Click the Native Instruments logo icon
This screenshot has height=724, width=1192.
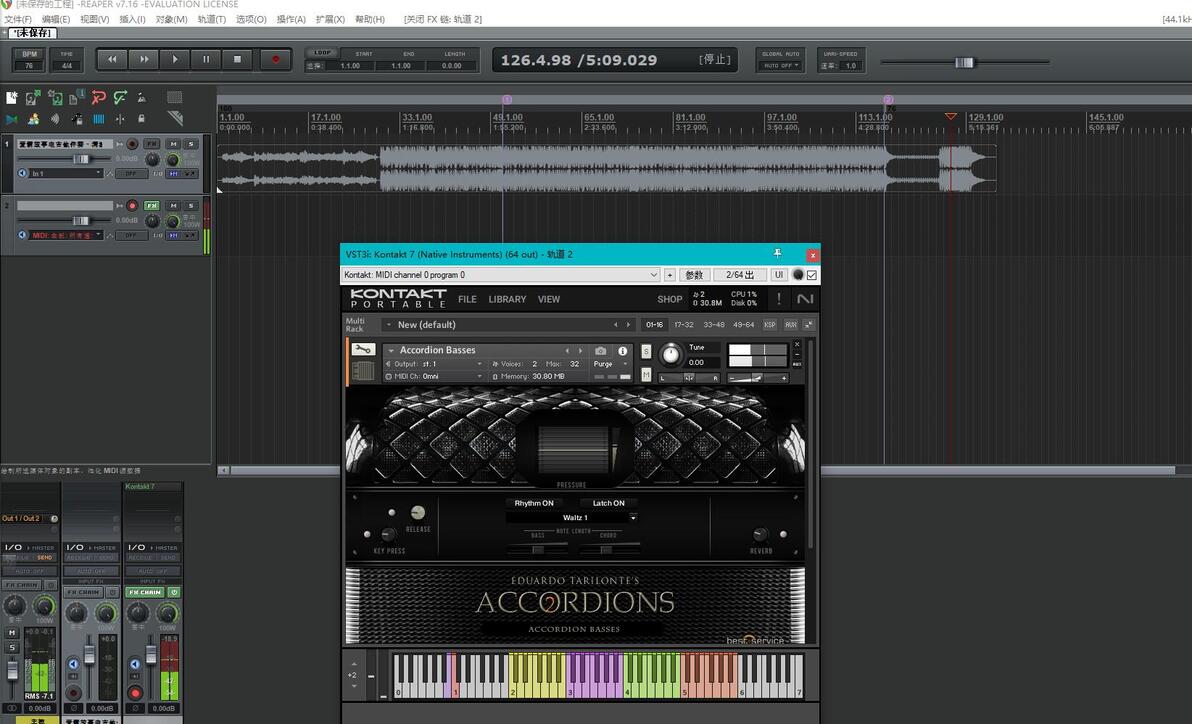pos(804,299)
